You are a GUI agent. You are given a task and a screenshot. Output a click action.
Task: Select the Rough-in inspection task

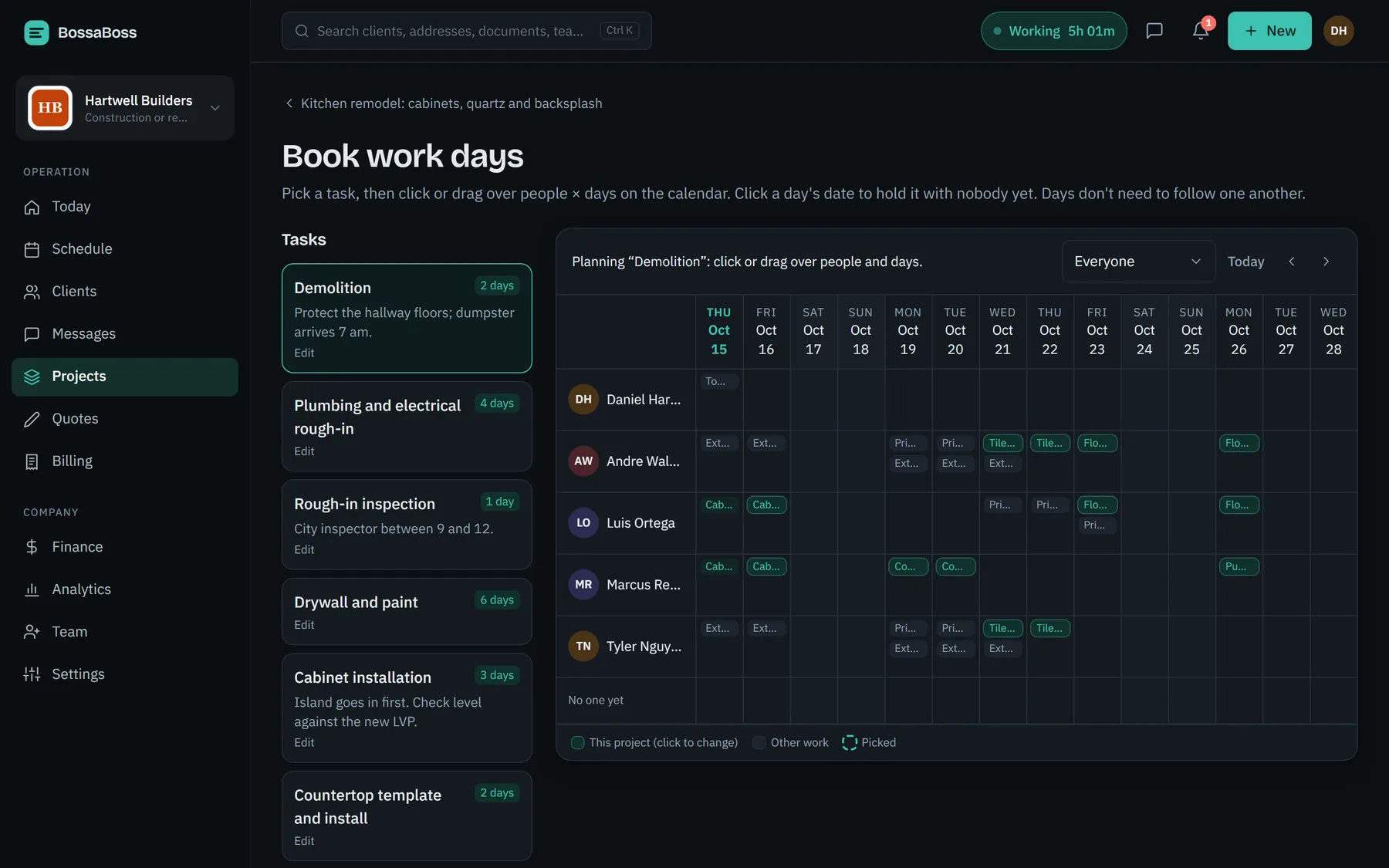click(x=407, y=525)
